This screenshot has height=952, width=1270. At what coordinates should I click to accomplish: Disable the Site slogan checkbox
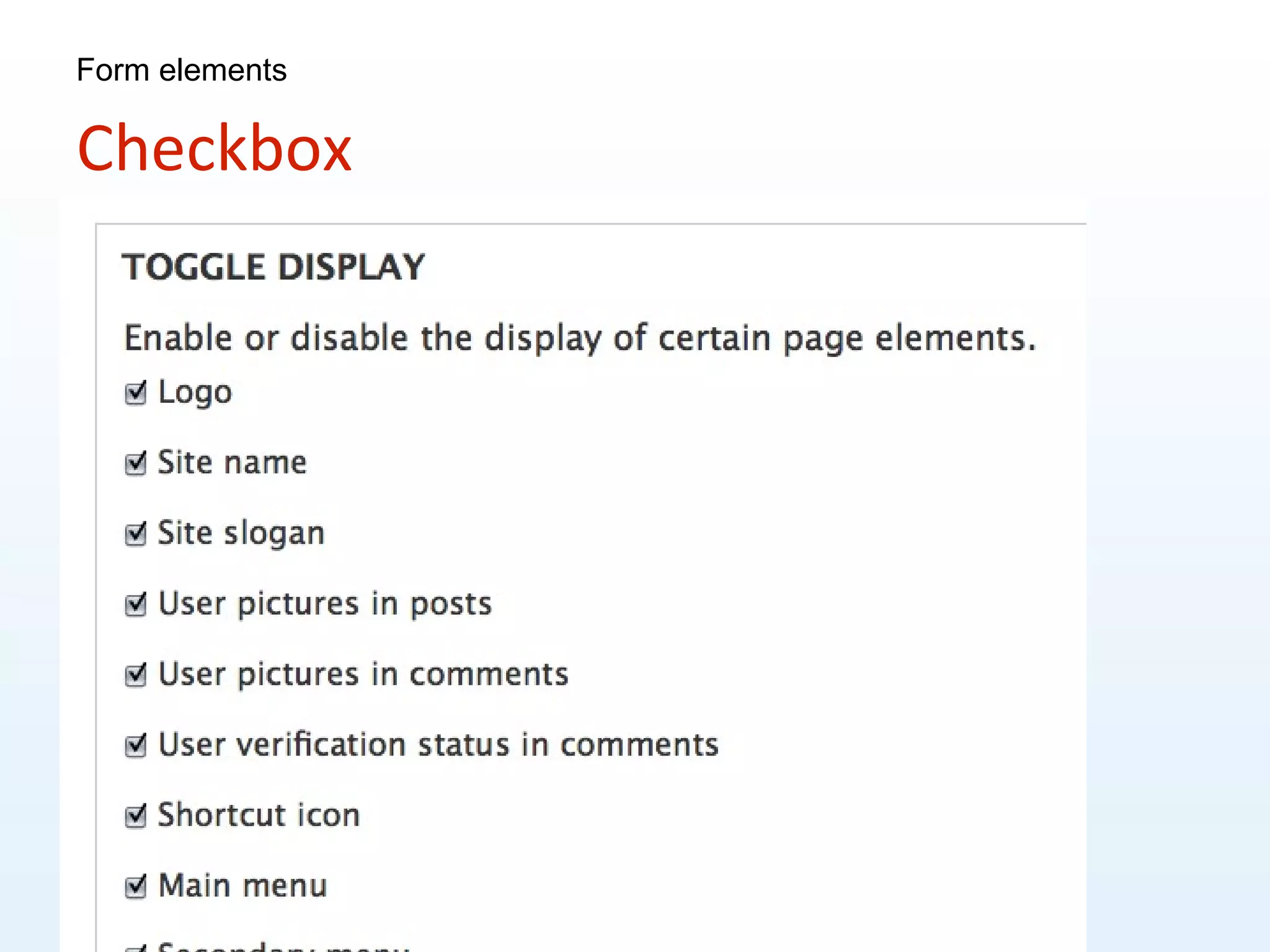135,534
